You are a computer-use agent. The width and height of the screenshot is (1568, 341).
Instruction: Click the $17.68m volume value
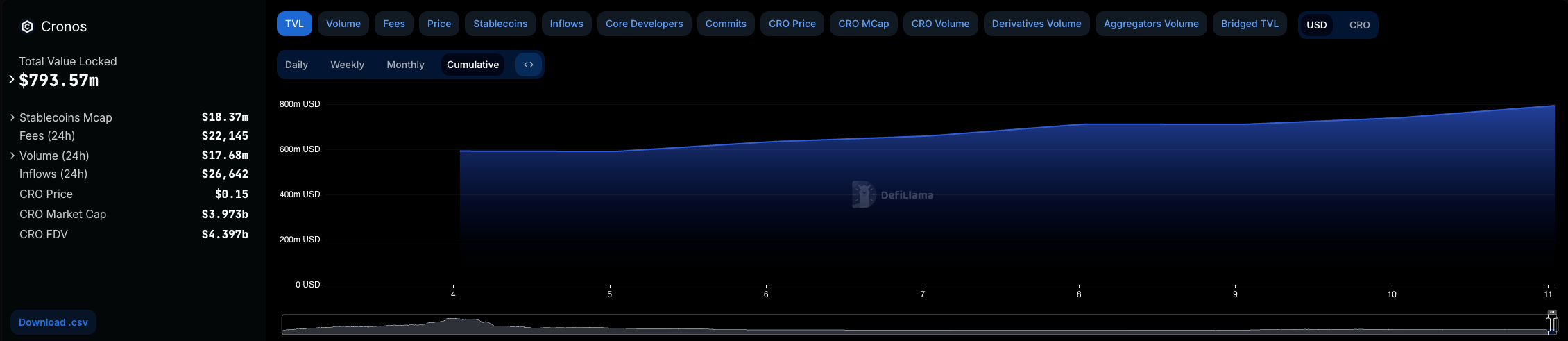(x=225, y=155)
